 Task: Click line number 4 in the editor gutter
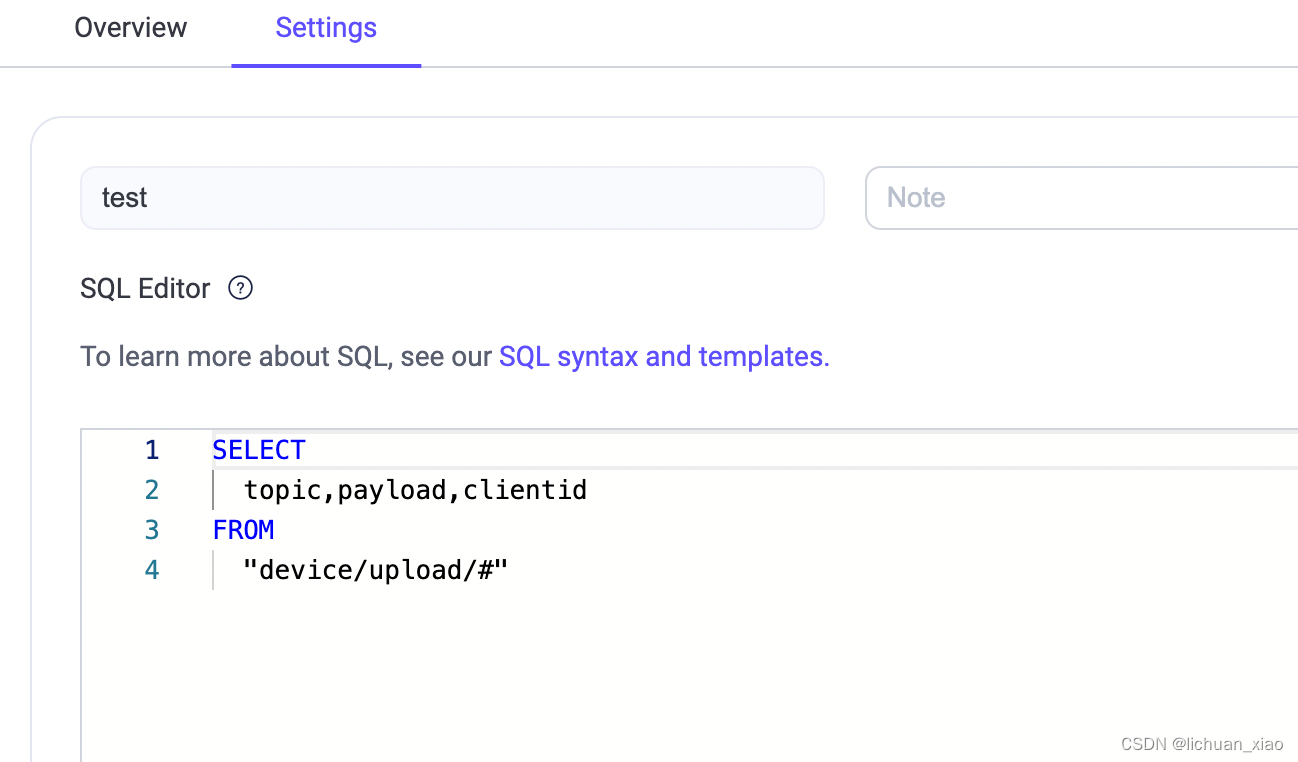[151, 570]
